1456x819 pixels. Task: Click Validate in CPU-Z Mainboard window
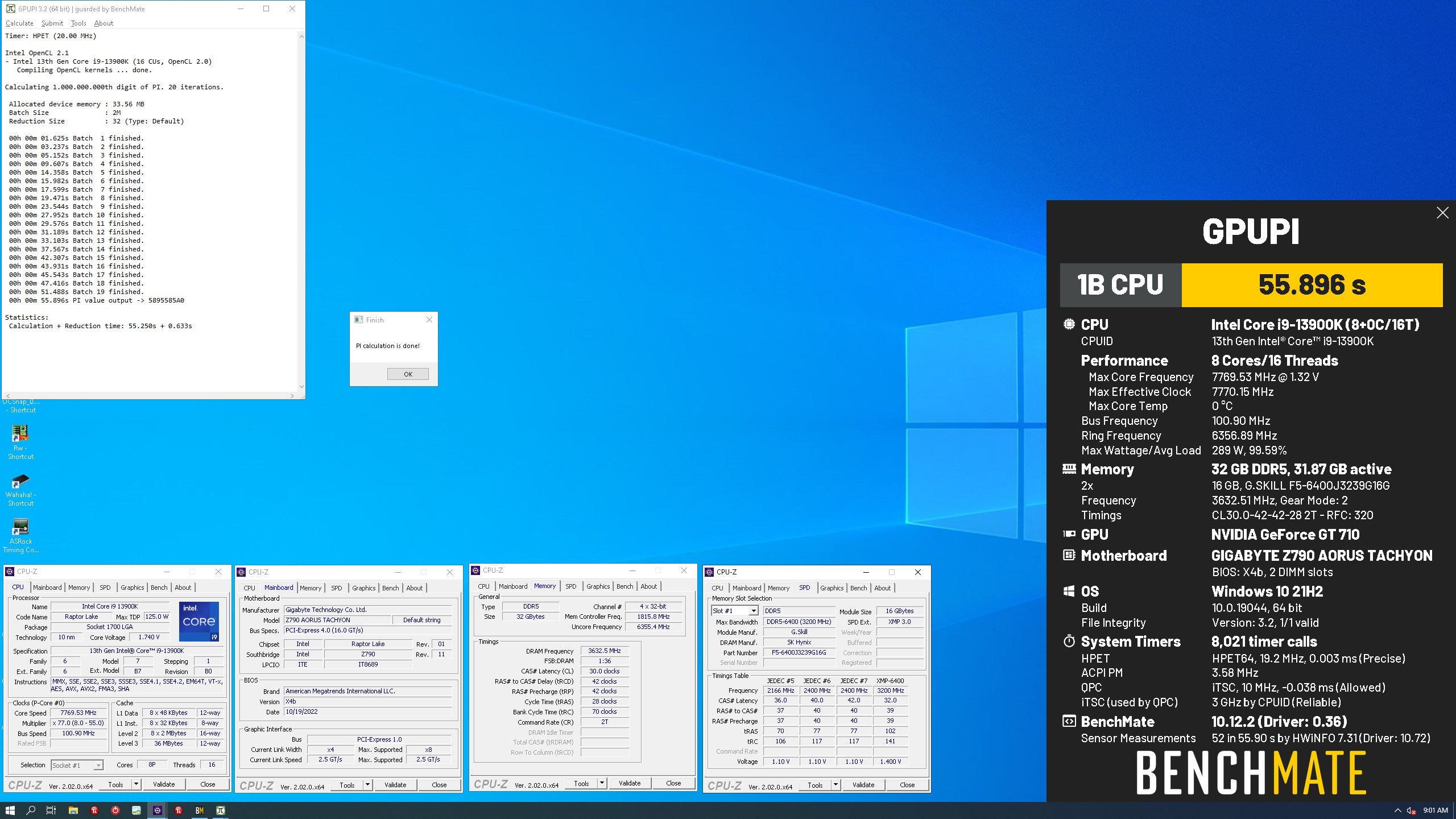tap(395, 785)
